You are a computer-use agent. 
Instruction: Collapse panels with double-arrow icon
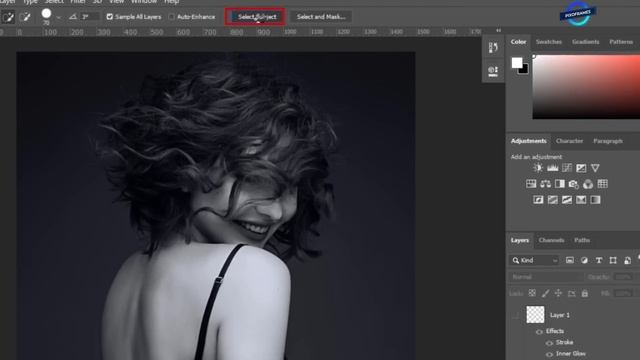pyautogui.click(x=498, y=30)
